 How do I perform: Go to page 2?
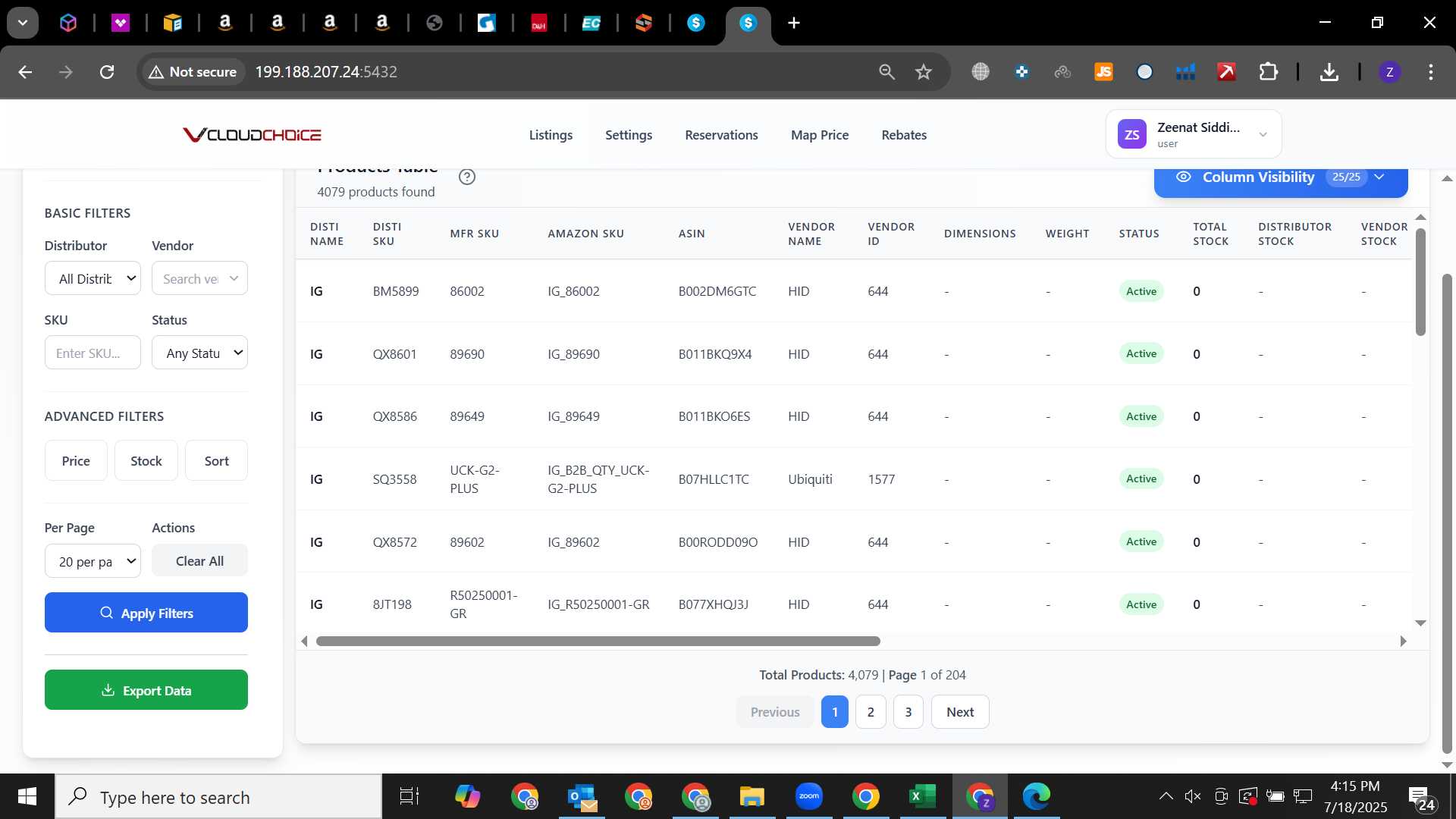871,712
